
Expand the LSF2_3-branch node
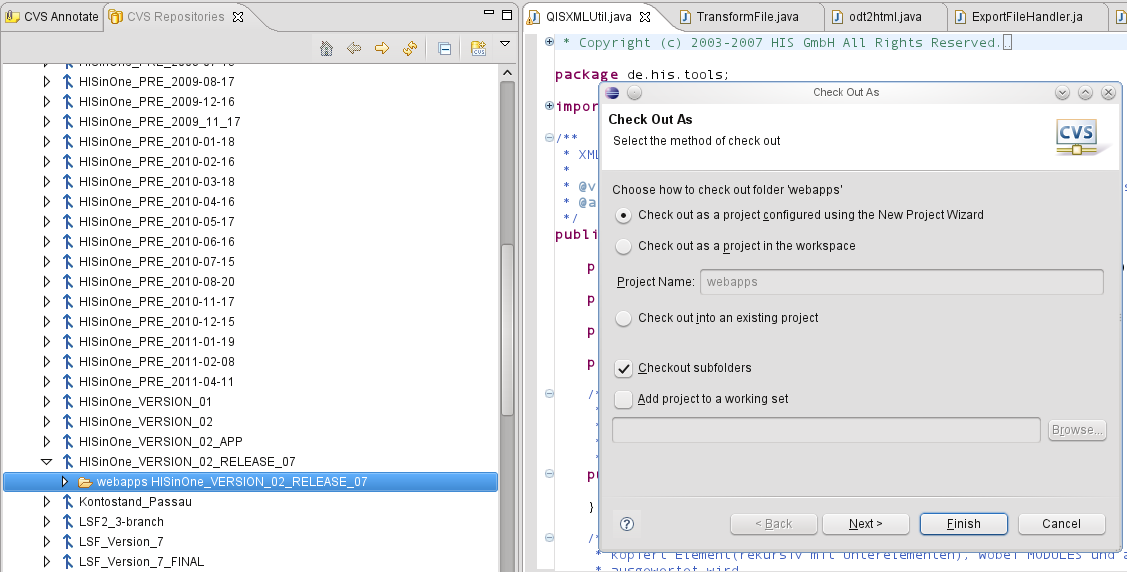[47, 522]
